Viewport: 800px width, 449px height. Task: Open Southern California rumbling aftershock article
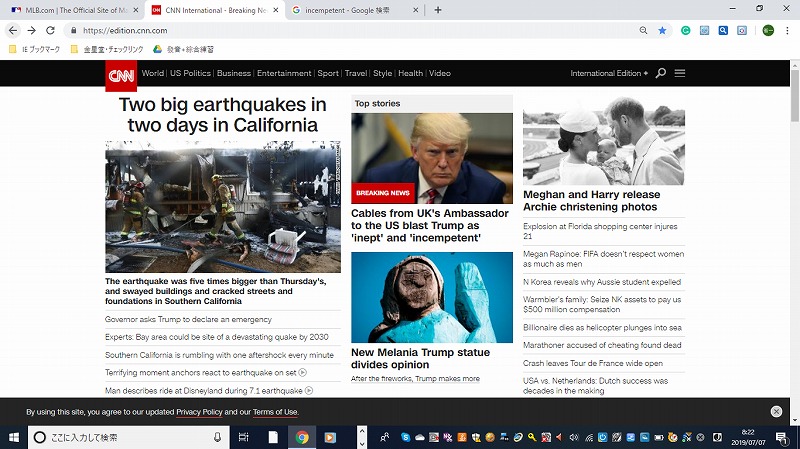(x=219, y=355)
